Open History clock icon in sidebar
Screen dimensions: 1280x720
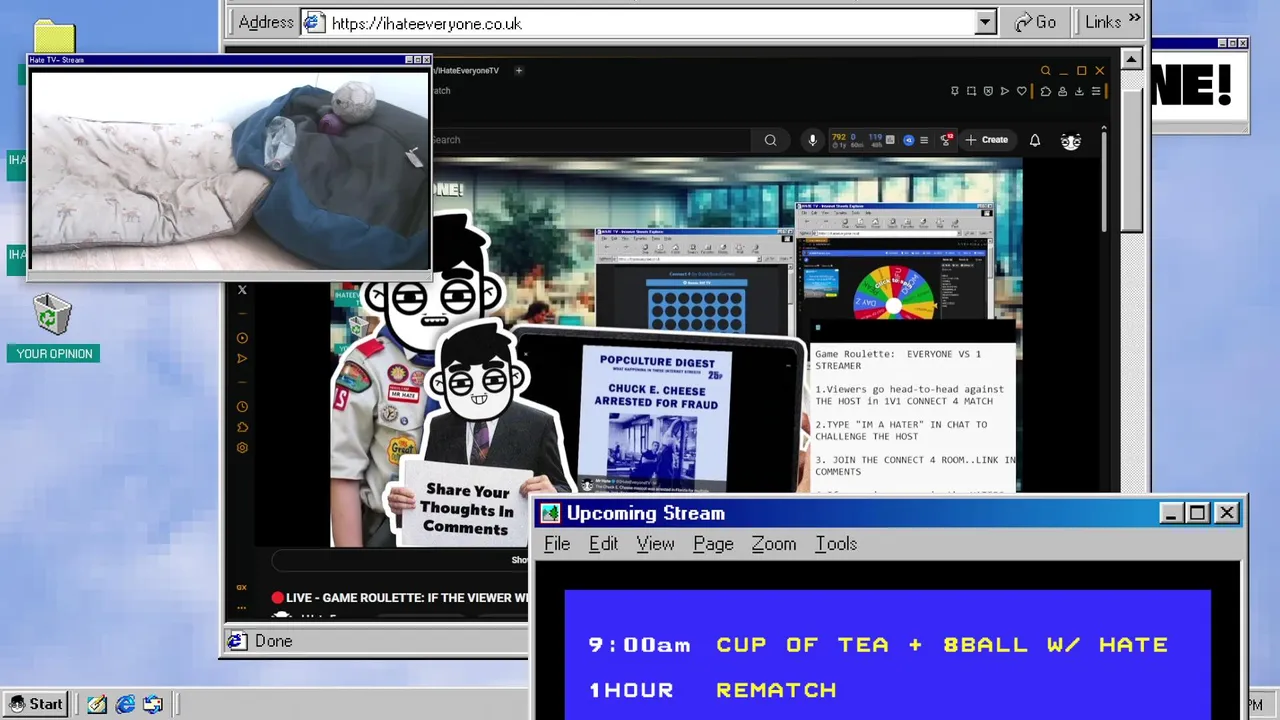pos(242,407)
